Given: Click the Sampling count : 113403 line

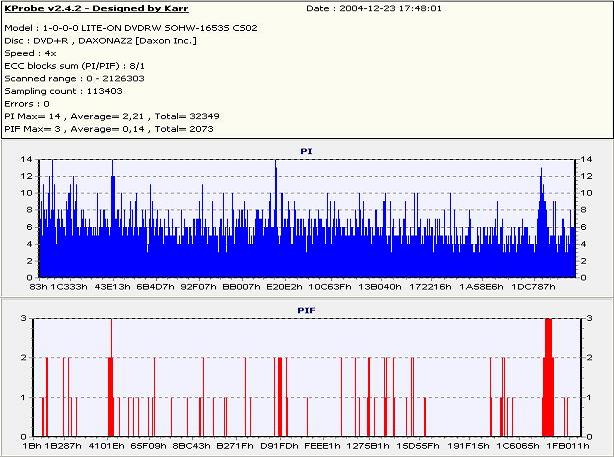Looking at the screenshot, I should point(63,91).
